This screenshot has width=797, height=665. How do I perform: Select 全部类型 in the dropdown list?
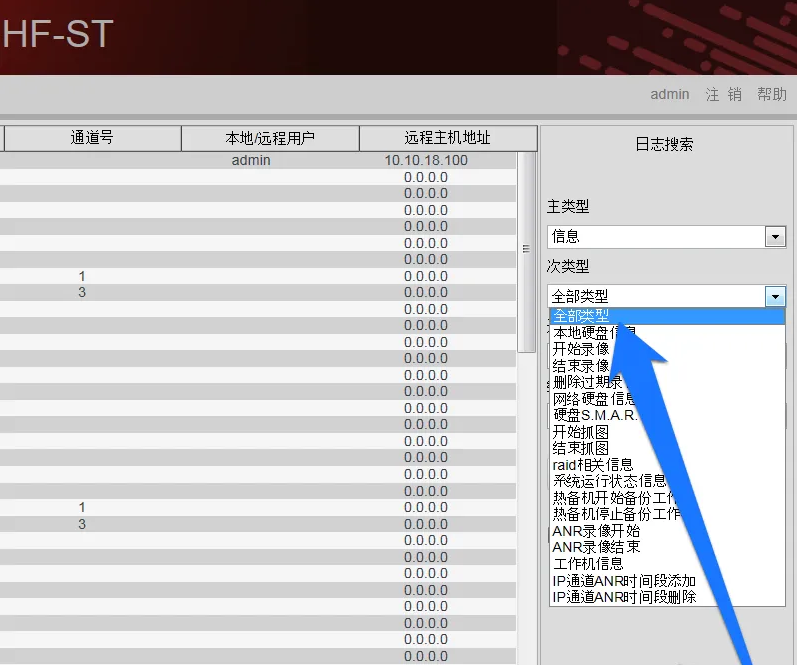(x=667, y=316)
